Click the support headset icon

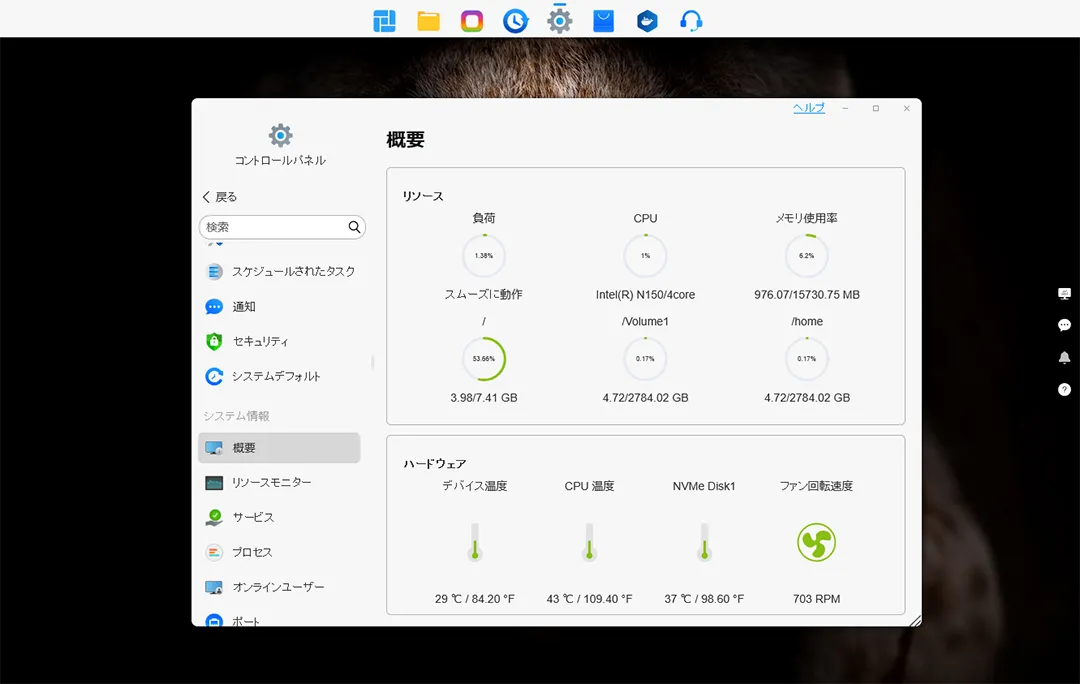(x=690, y=21)
